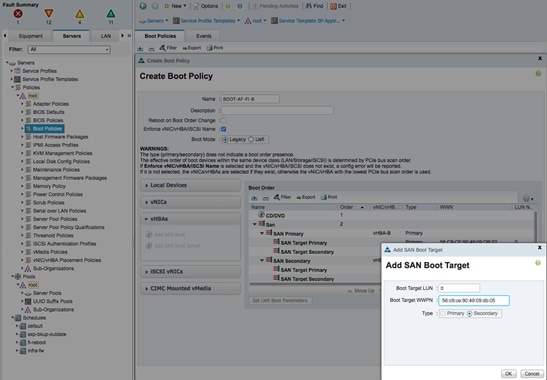Collapse the vHBAs section
547x380 pixels.
tap(190, 219)
